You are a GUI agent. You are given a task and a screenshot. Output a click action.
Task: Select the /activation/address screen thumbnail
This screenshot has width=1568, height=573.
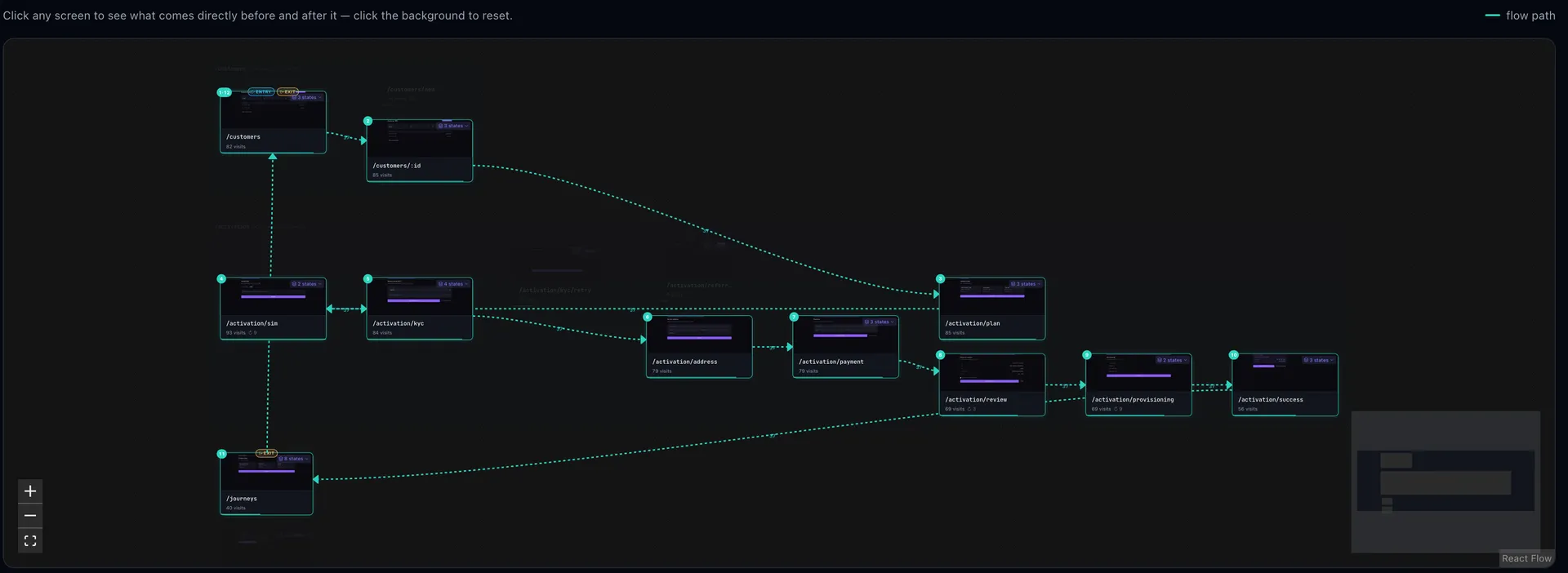[699, 335]
